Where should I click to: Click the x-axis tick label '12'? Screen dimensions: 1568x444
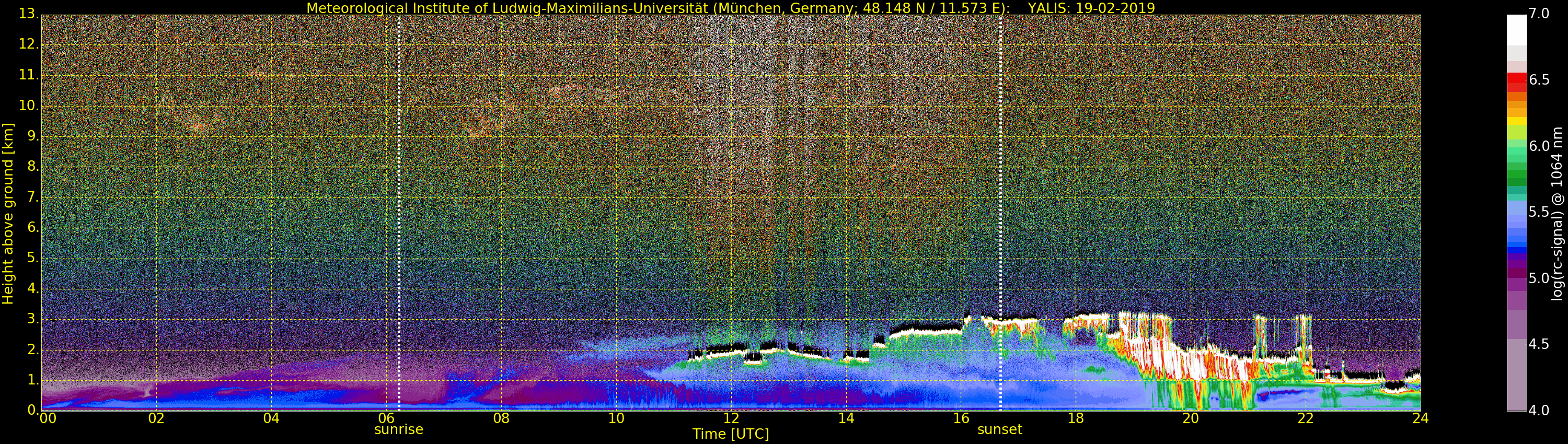731,418
